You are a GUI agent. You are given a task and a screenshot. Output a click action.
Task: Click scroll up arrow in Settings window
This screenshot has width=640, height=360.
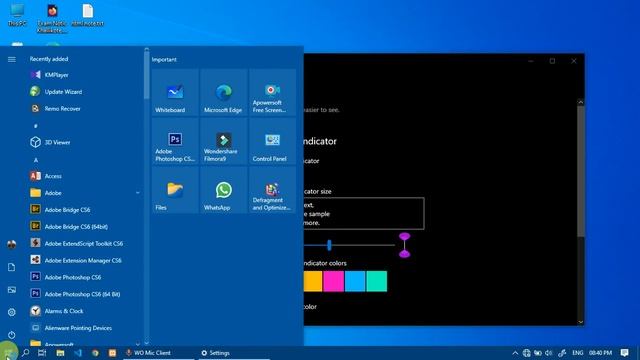580,102
